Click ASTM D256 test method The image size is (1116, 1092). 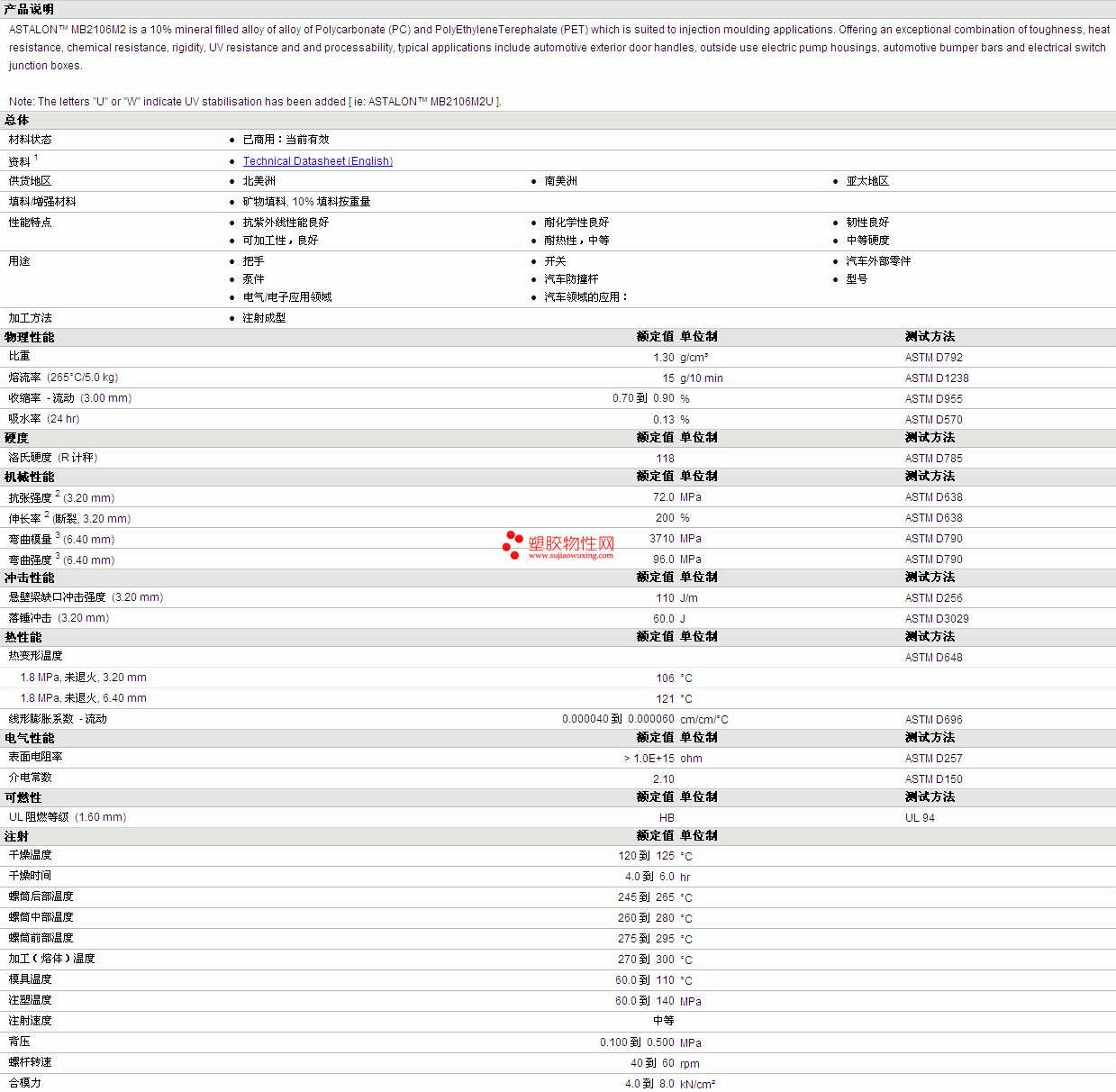click(933, 598)
